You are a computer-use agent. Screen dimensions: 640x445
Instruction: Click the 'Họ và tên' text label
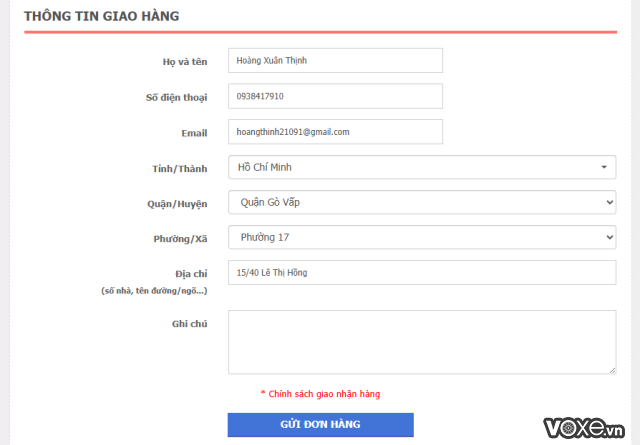click(x=185, y=62)
